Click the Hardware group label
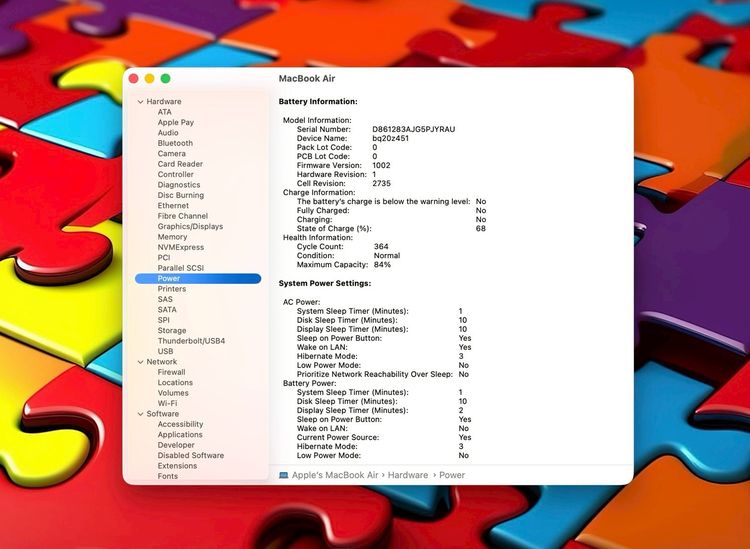750x549 pixels. [x=164, y=102]
